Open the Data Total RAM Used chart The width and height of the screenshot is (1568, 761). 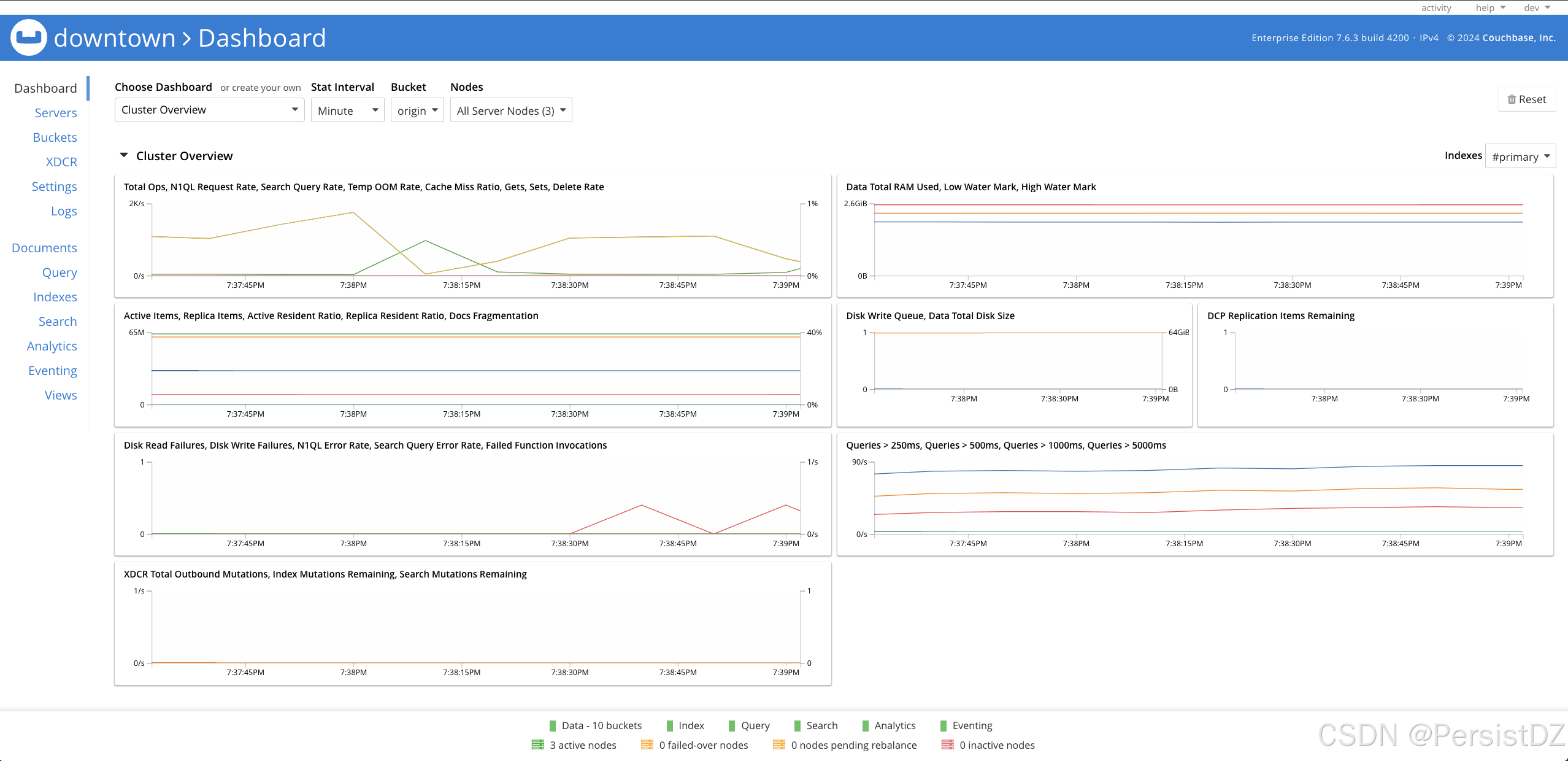point(1195,236)
